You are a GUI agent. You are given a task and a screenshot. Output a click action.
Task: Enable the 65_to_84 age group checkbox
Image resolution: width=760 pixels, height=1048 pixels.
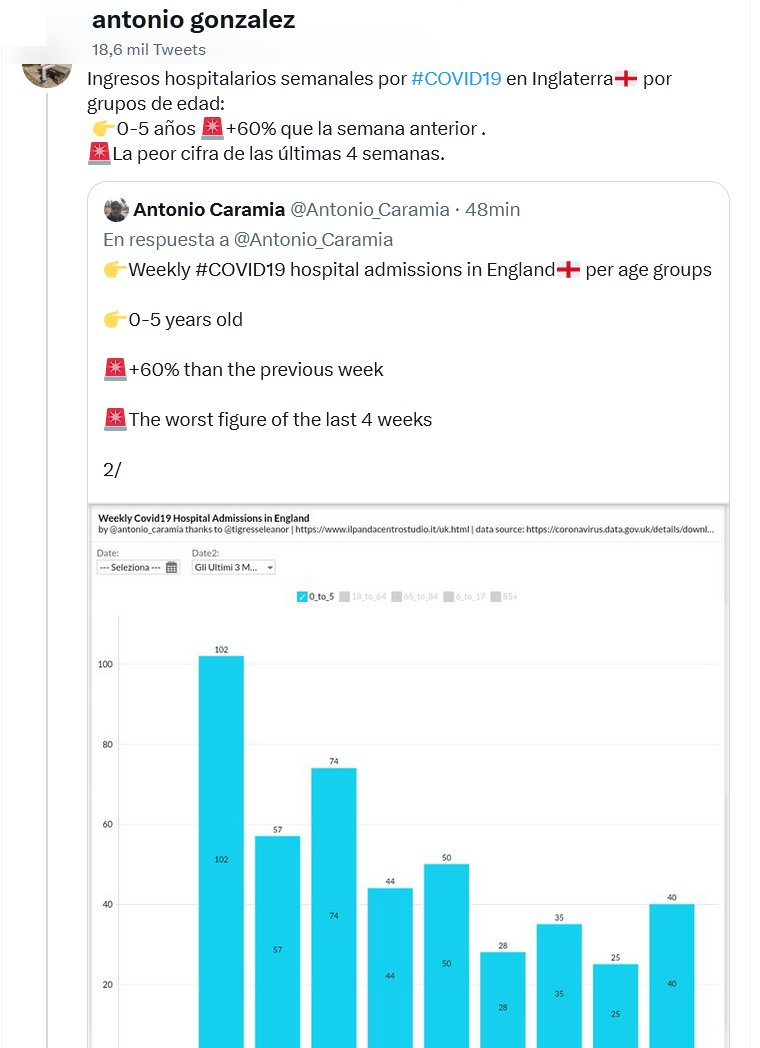[397, 596]
